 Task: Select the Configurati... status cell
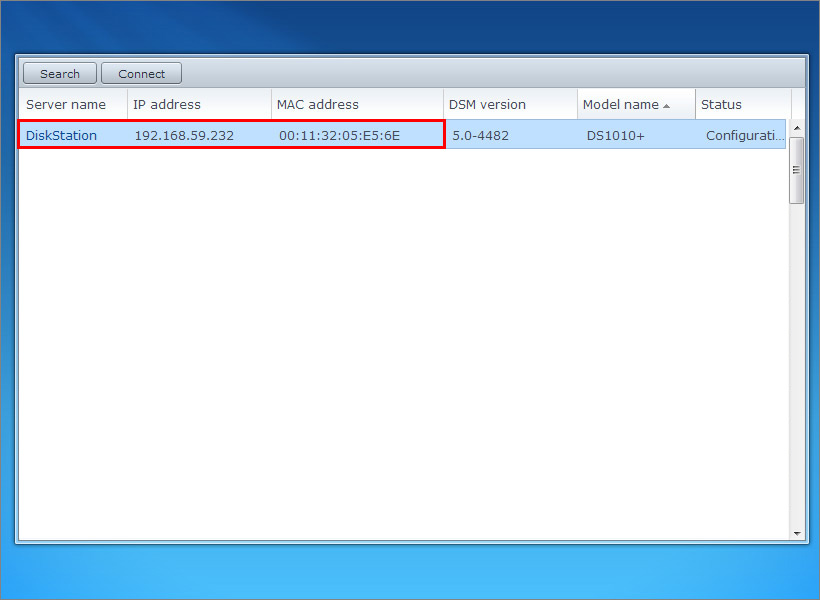[x=745, y=135]
